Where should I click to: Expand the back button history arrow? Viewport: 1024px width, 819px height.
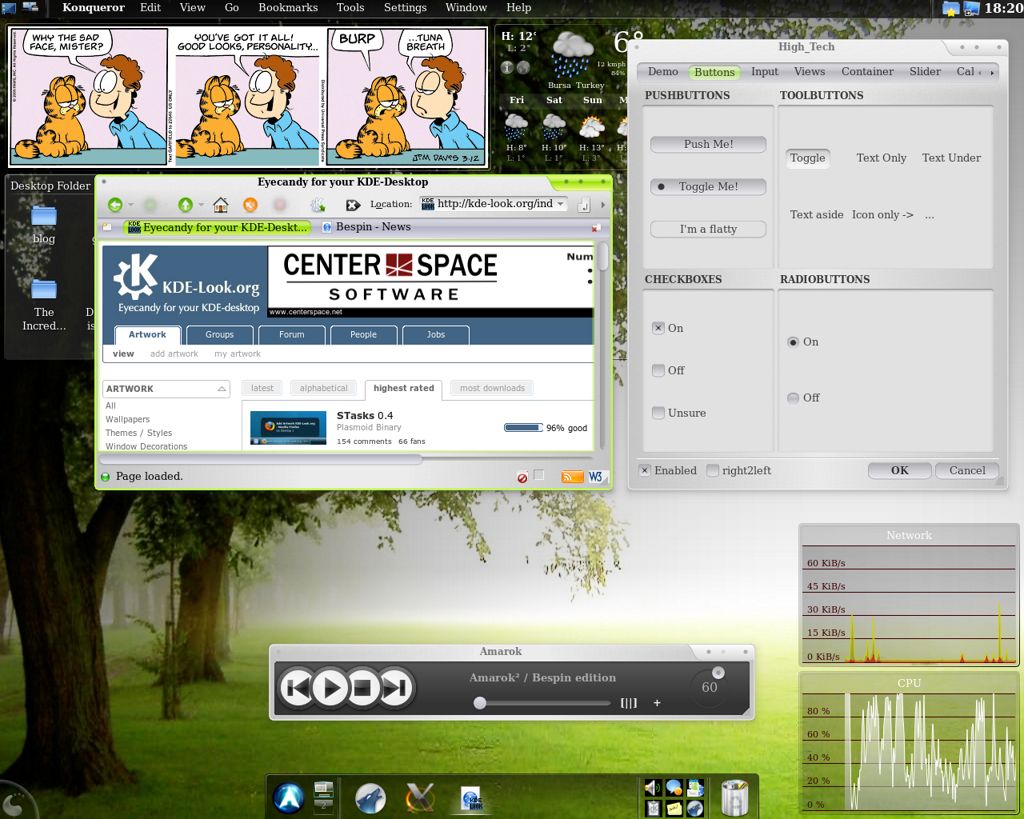[131, 205]
